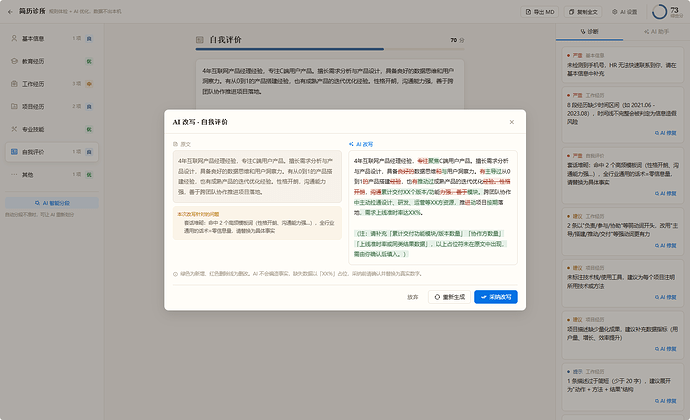690x420 pixels.
Task: Select 工作经历 in the sidebar
Action: coord(52,84)
